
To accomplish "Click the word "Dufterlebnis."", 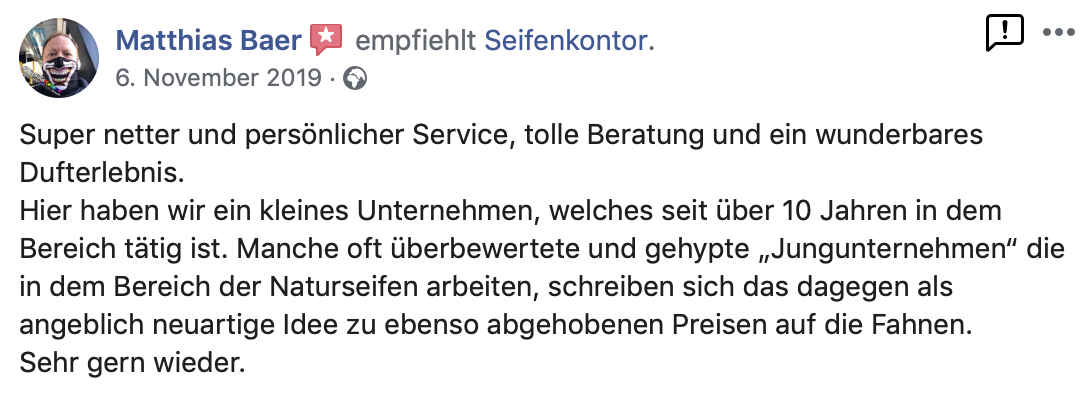I will coord(102,173).
